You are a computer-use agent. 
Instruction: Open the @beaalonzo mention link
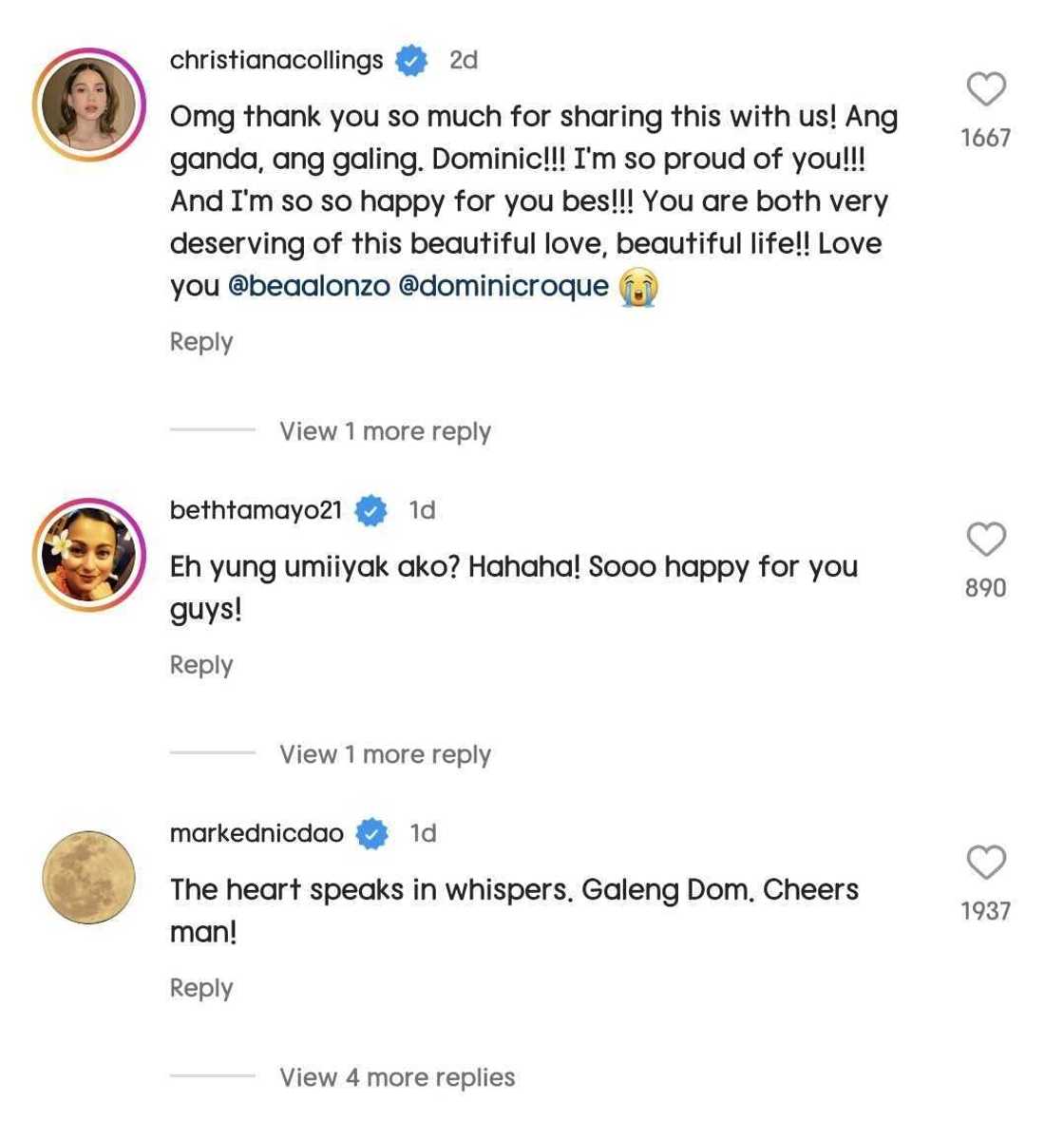309,286
